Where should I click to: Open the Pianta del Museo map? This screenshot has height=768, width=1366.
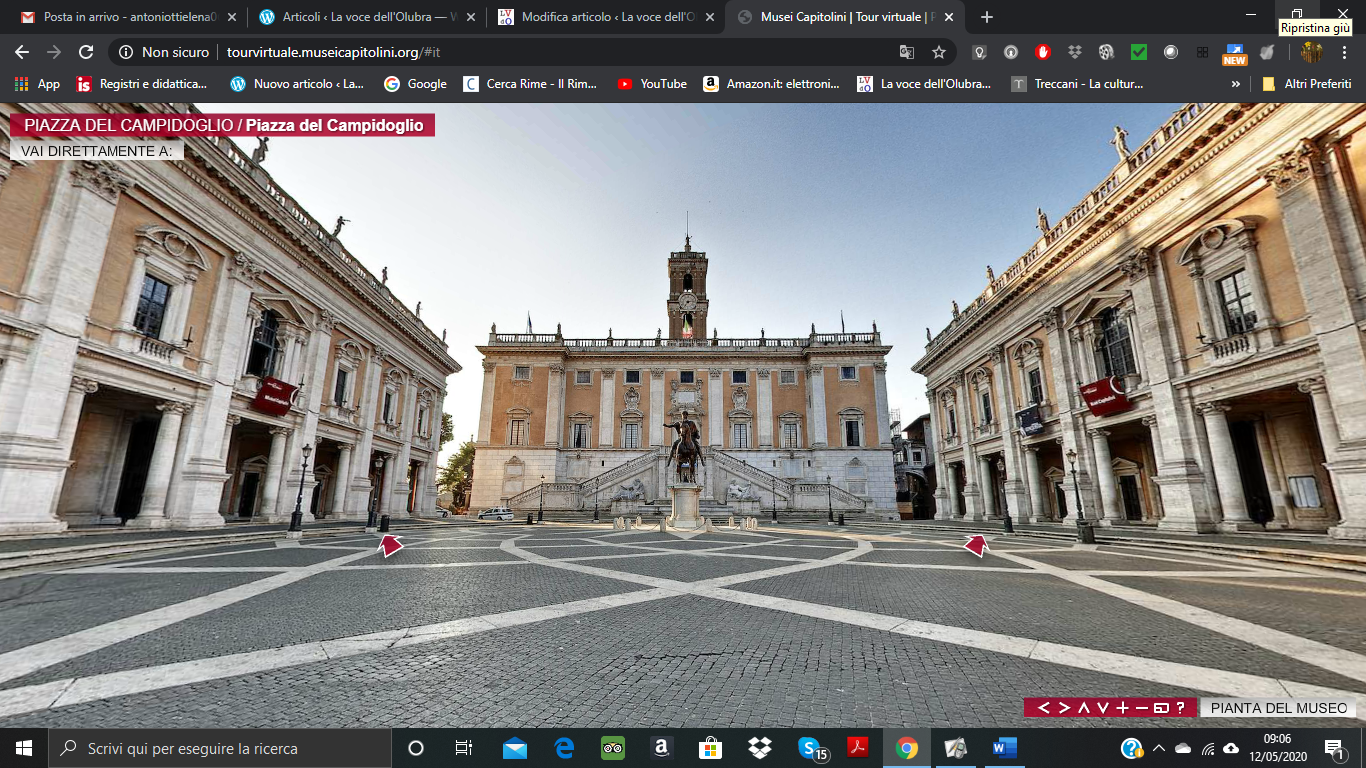coord(1278,708)
